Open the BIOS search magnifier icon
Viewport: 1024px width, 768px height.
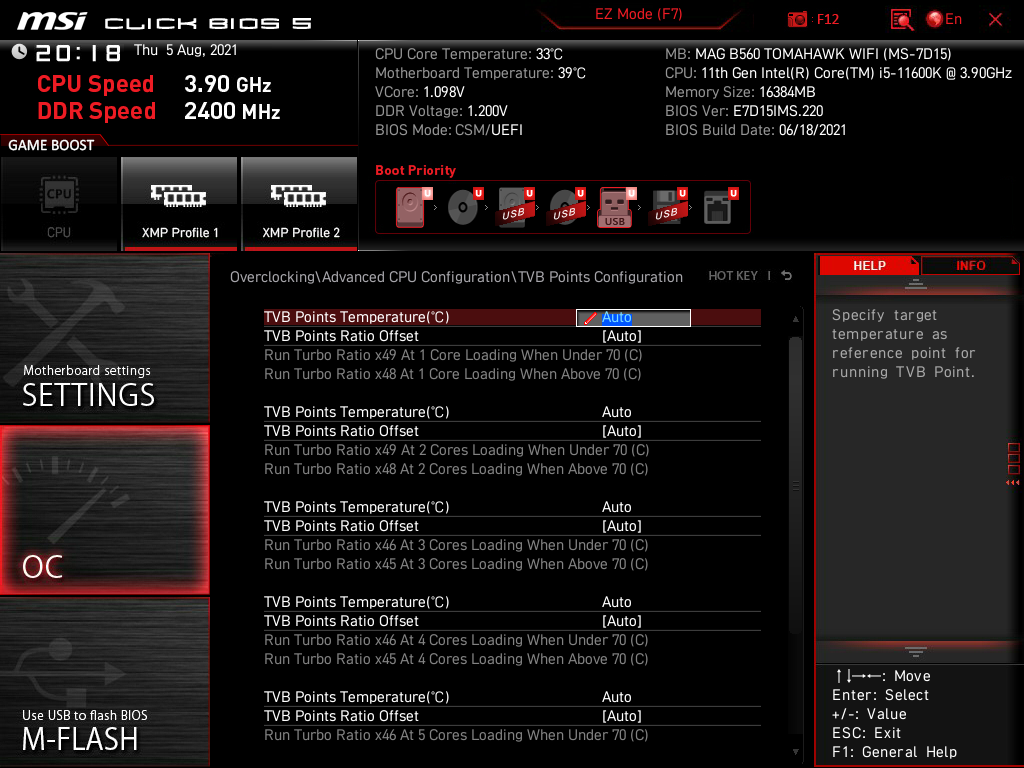coord(902,20)
